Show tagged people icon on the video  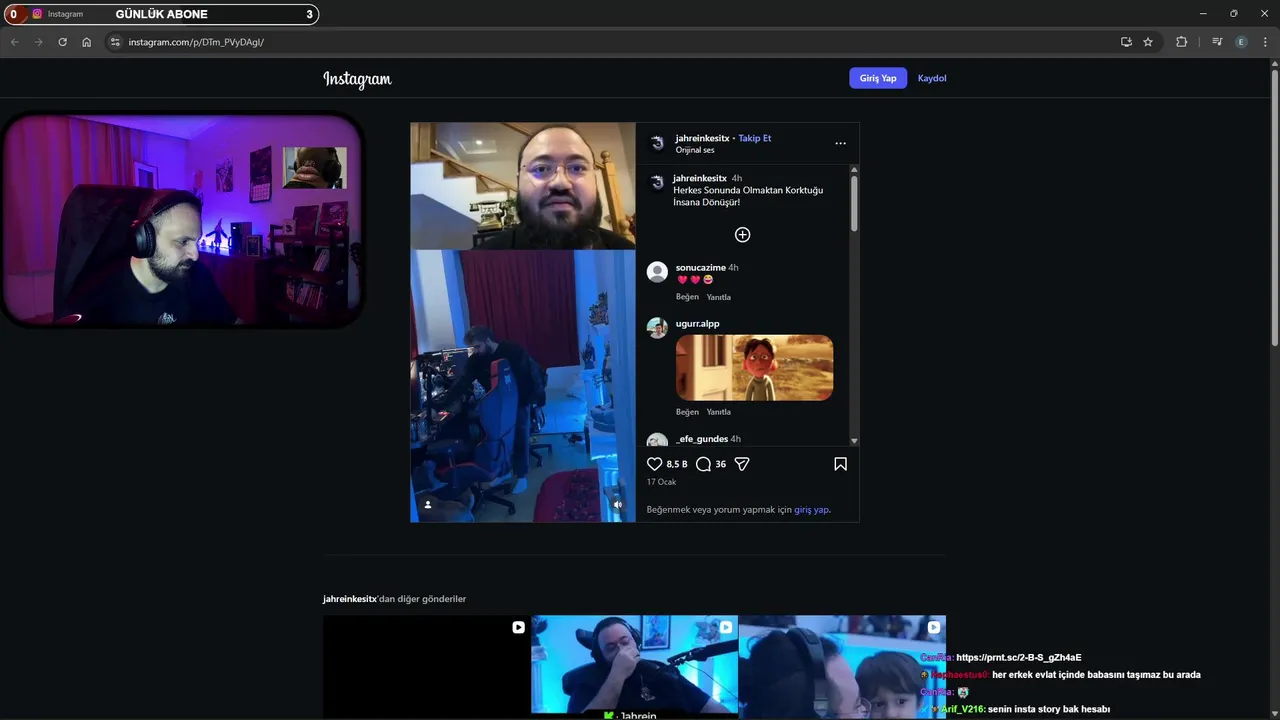(x=428, y=505)
